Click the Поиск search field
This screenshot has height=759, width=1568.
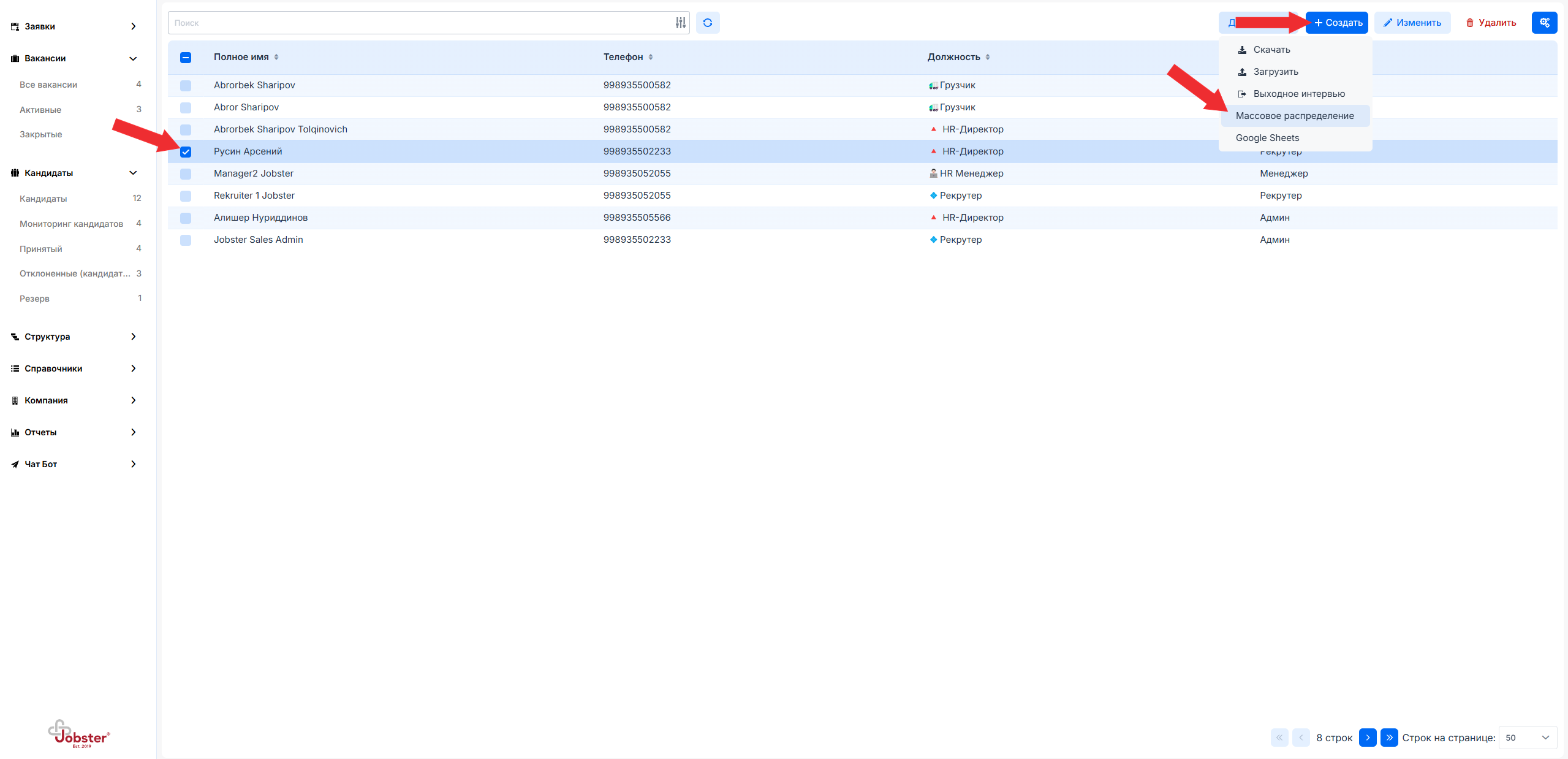pos(420,23)
